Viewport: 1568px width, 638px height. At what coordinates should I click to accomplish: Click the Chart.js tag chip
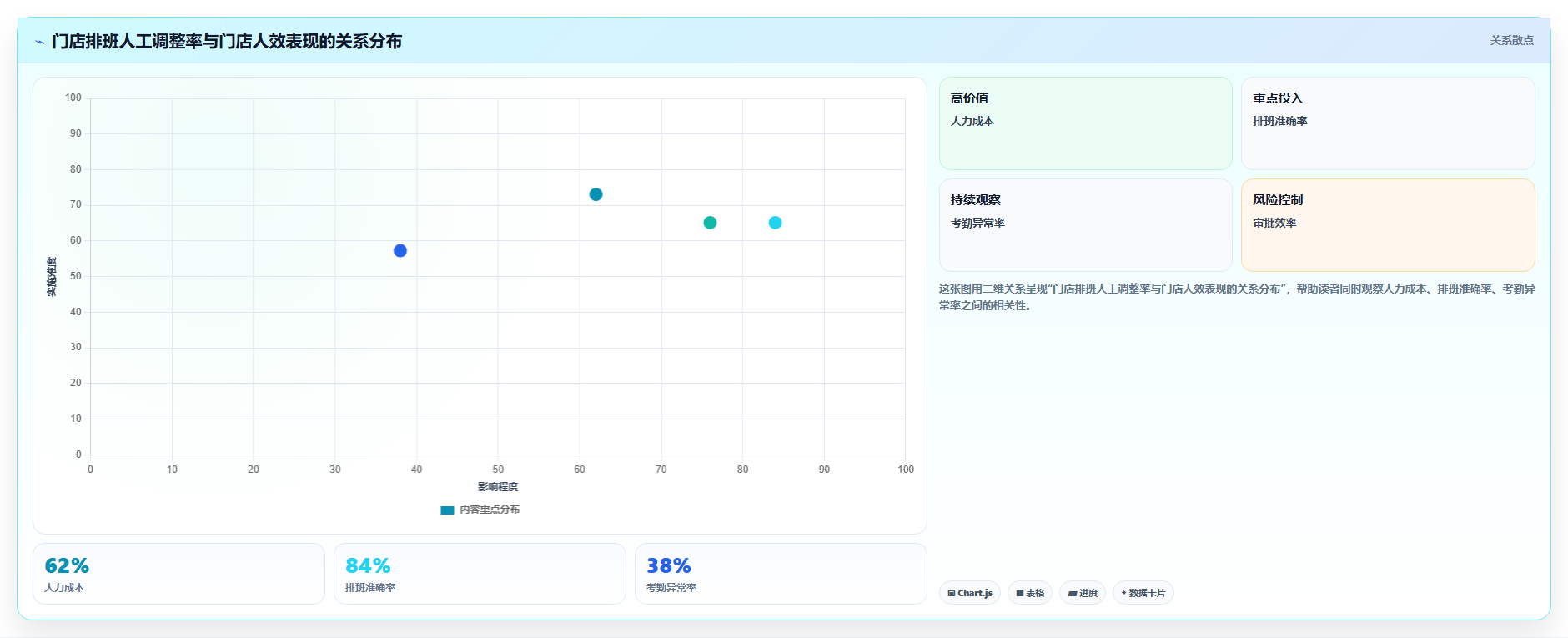970,593
